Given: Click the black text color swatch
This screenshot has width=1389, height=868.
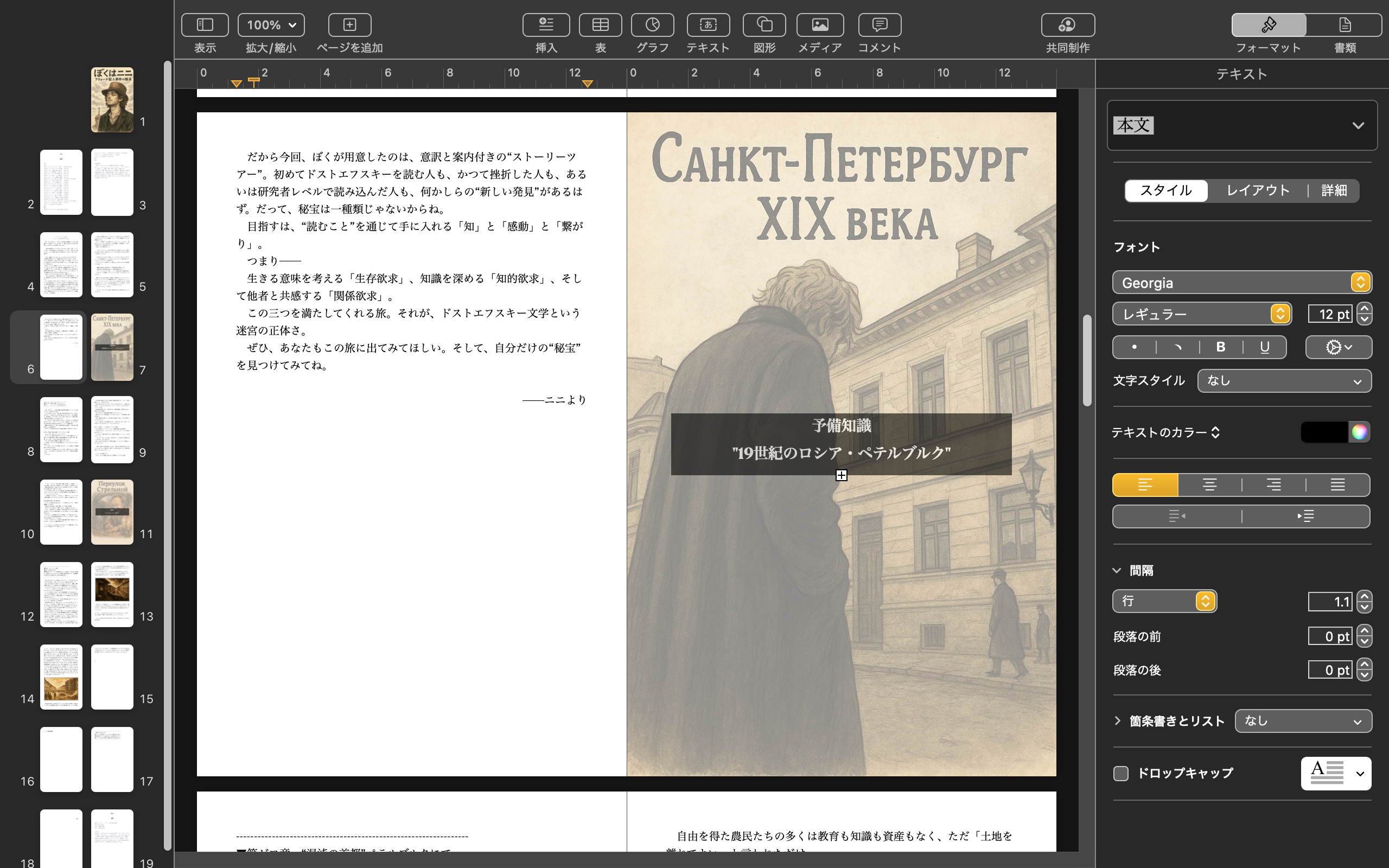Looking at the screenshot, I should (1324, 432).
